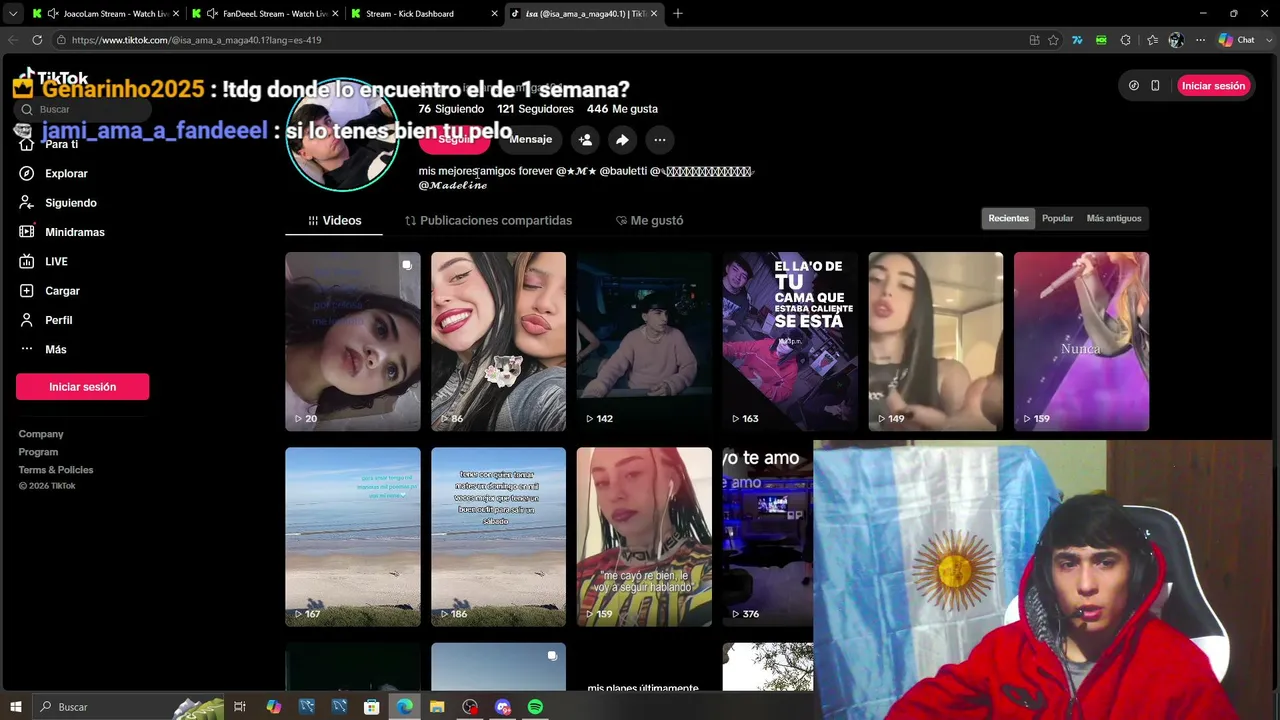Viewport: 1280px width, 720px height.
Task: Click Iniciar sesión in the top-right header
Action: coord(1213,86)
